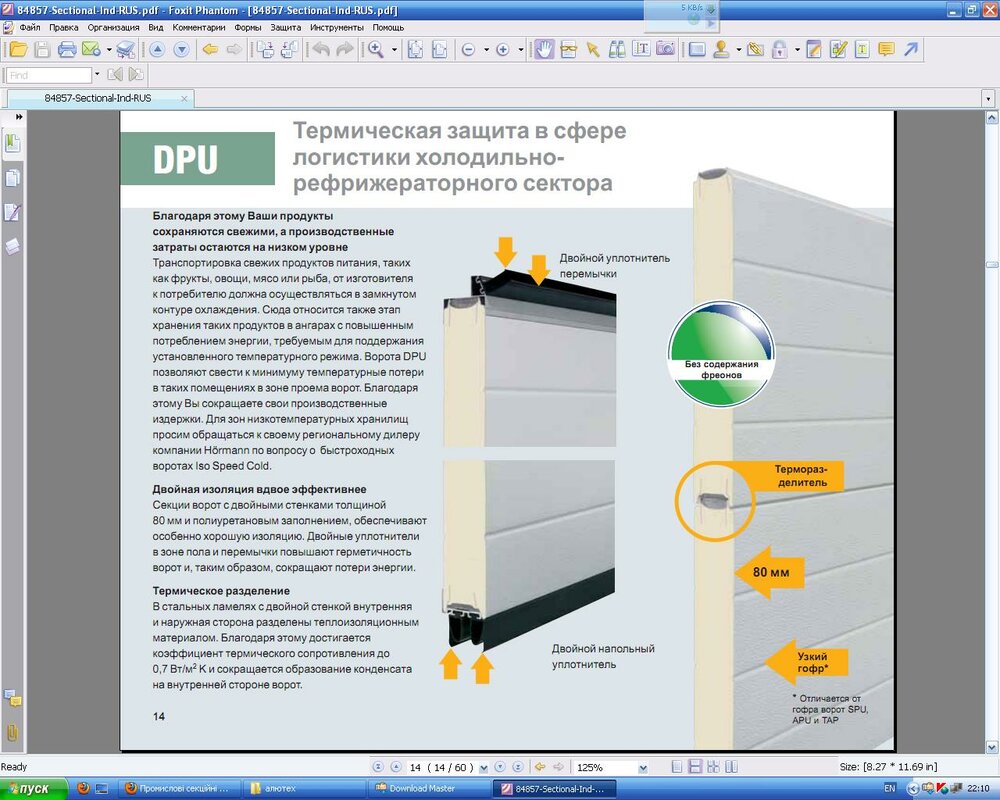Open the Pages panel in left sidebar
The width and height of the screenshot is (1000, 800).
(x=12, y=177)
